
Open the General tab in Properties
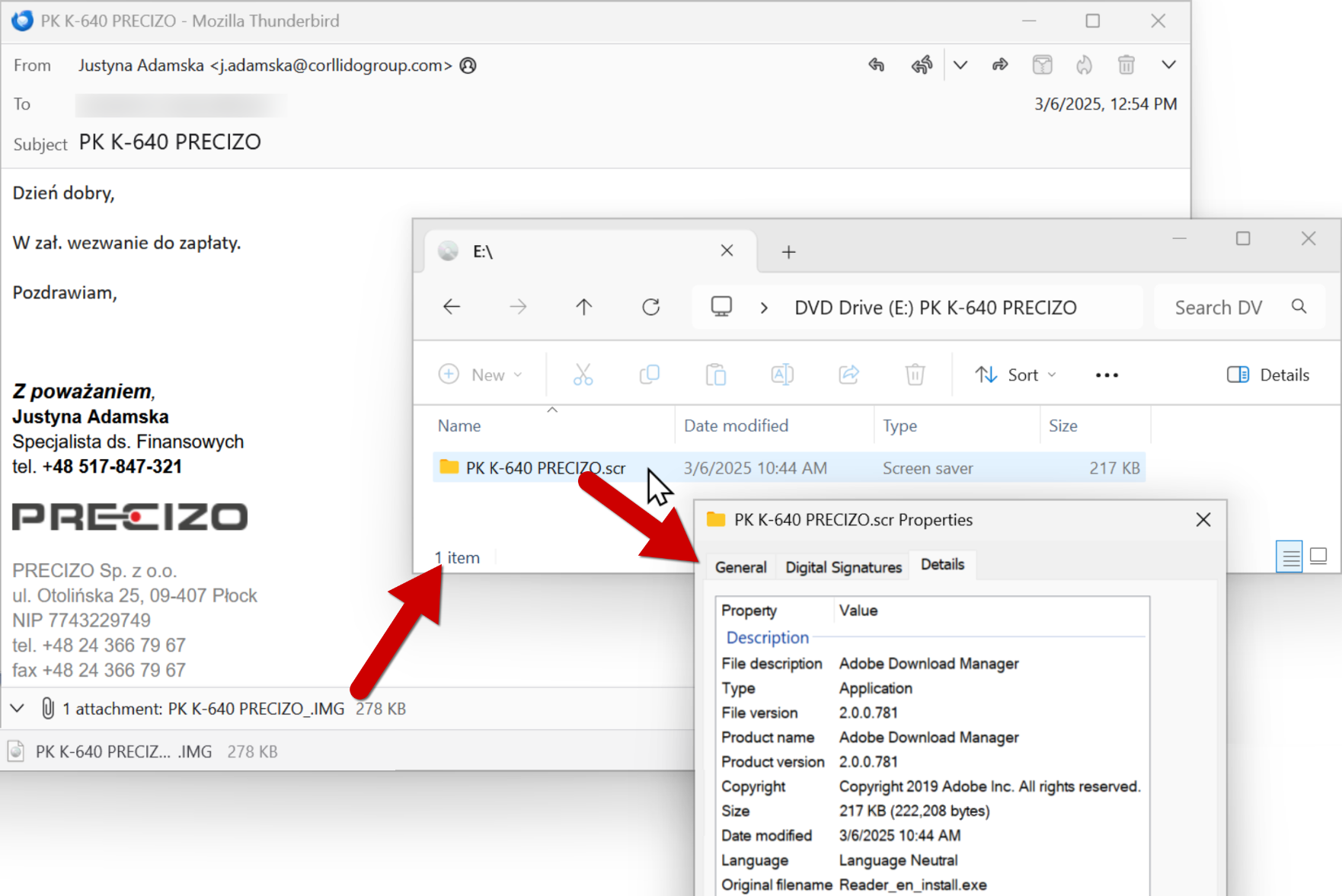(740, 567)
